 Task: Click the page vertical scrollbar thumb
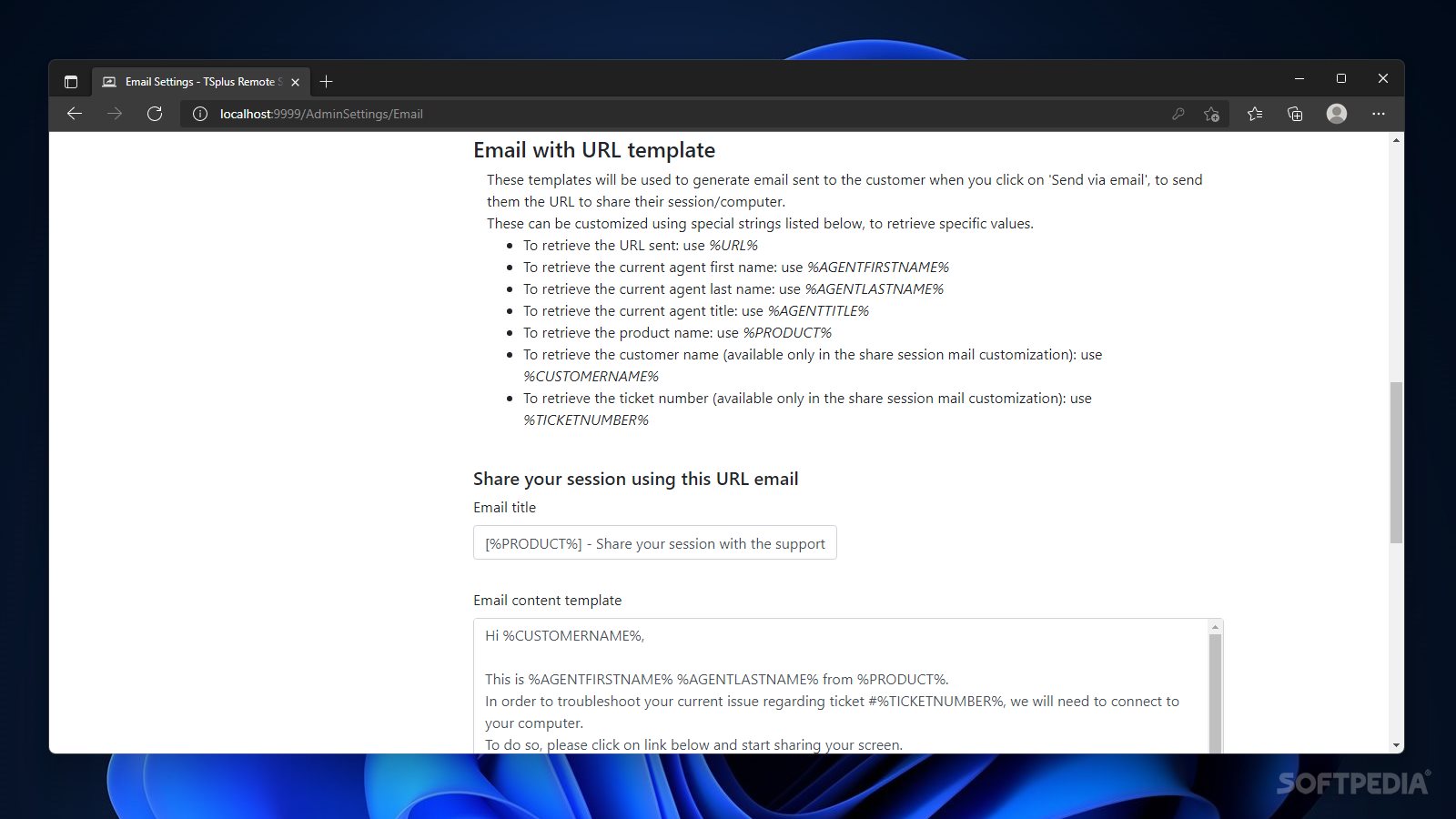pos(1396,463)
